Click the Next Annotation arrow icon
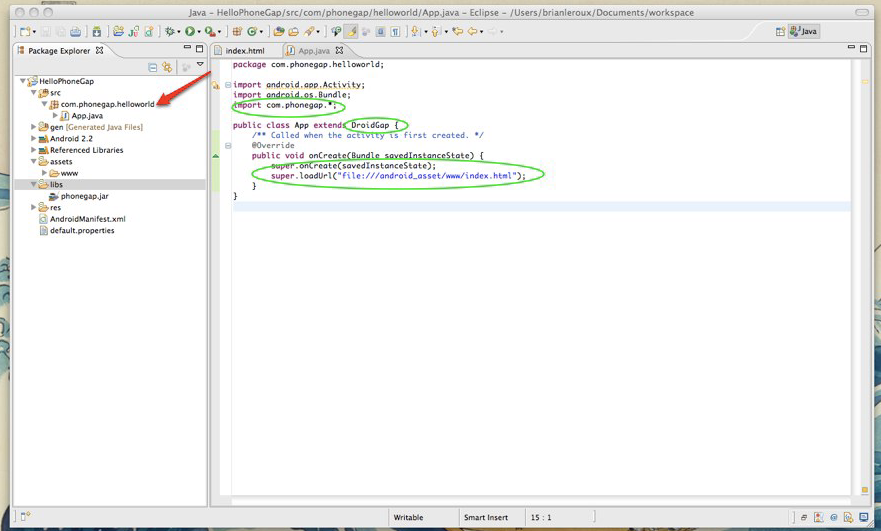Image resolution: width=881 pixels, height=531 pixels. coord(415,32)
